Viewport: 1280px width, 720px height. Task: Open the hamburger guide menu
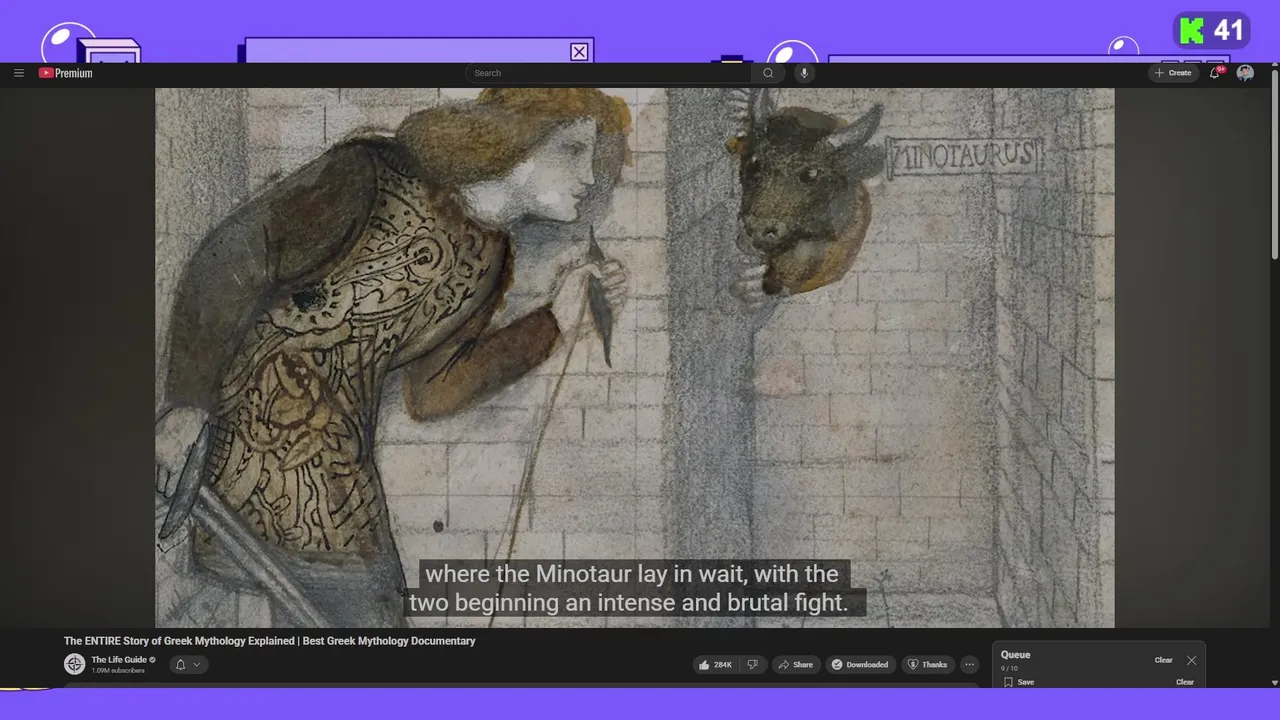(19, 73)
